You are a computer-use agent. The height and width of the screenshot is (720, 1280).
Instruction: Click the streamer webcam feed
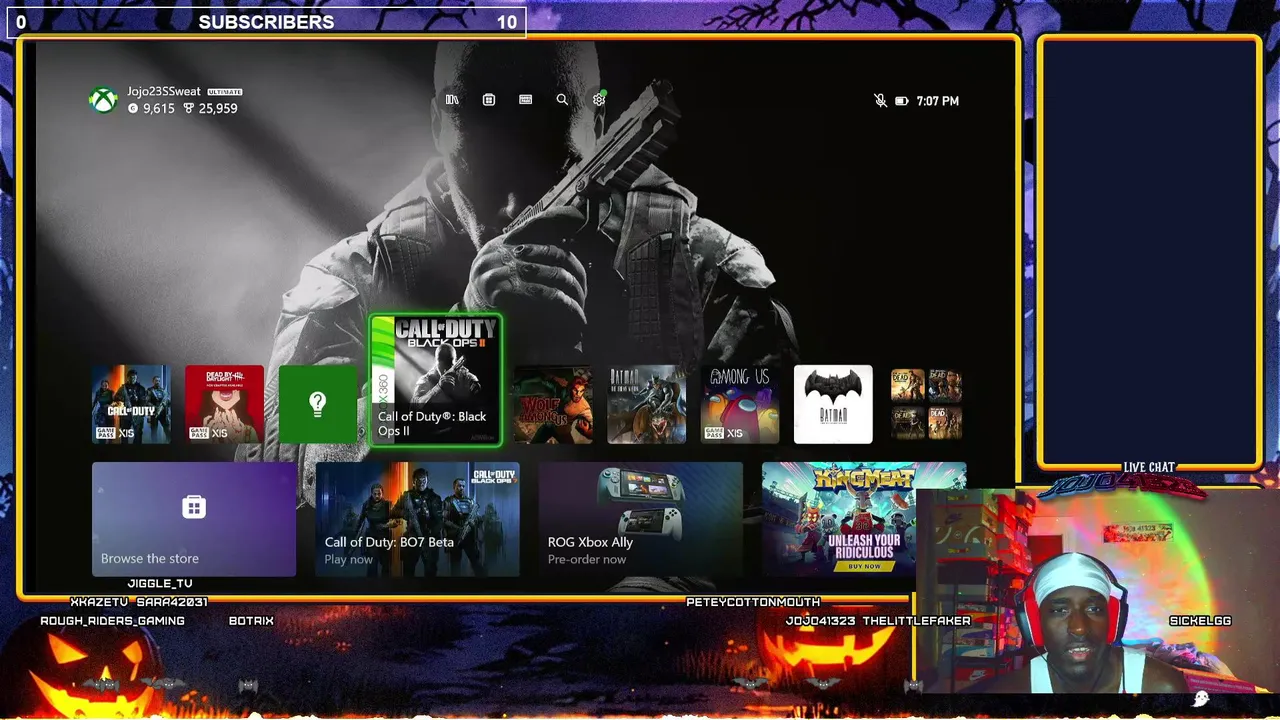(1097, 592)
